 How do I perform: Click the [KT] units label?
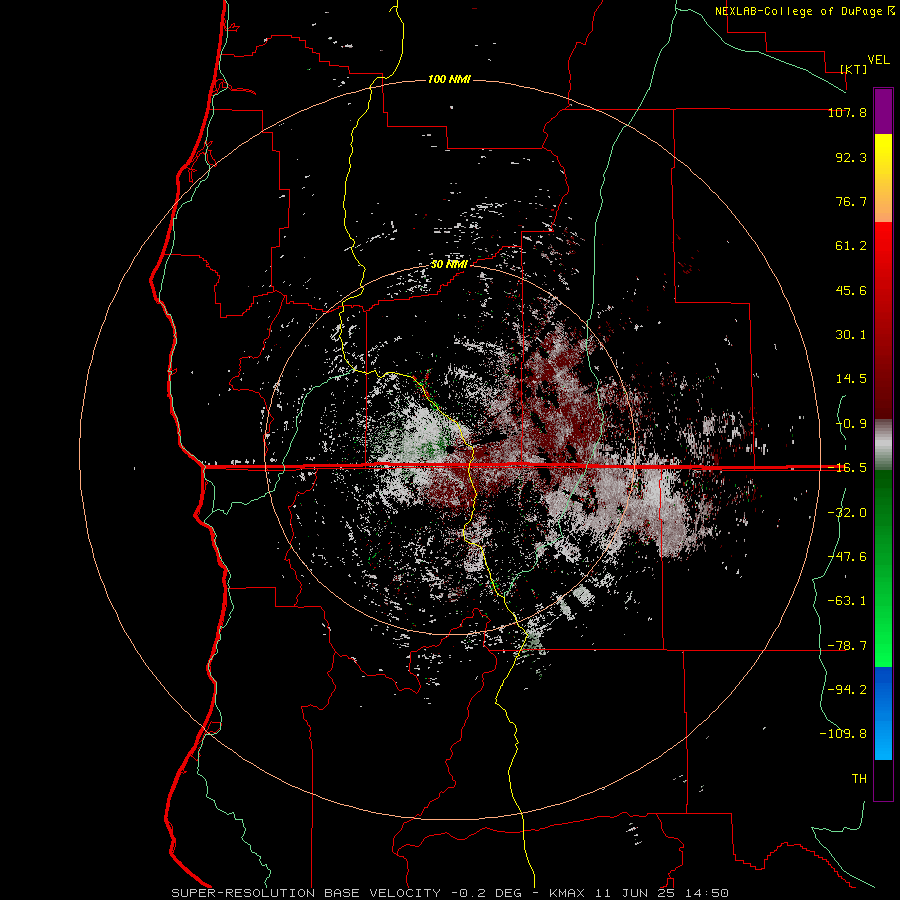coord(853,69)
